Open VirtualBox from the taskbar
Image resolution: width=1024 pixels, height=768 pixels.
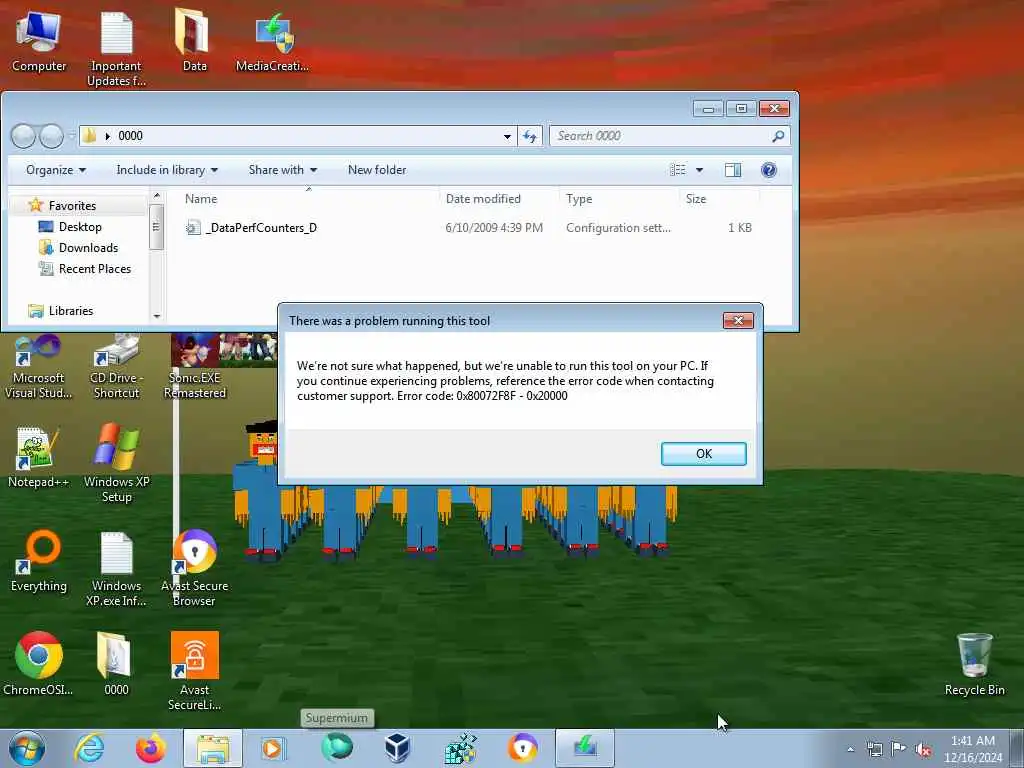397,748
